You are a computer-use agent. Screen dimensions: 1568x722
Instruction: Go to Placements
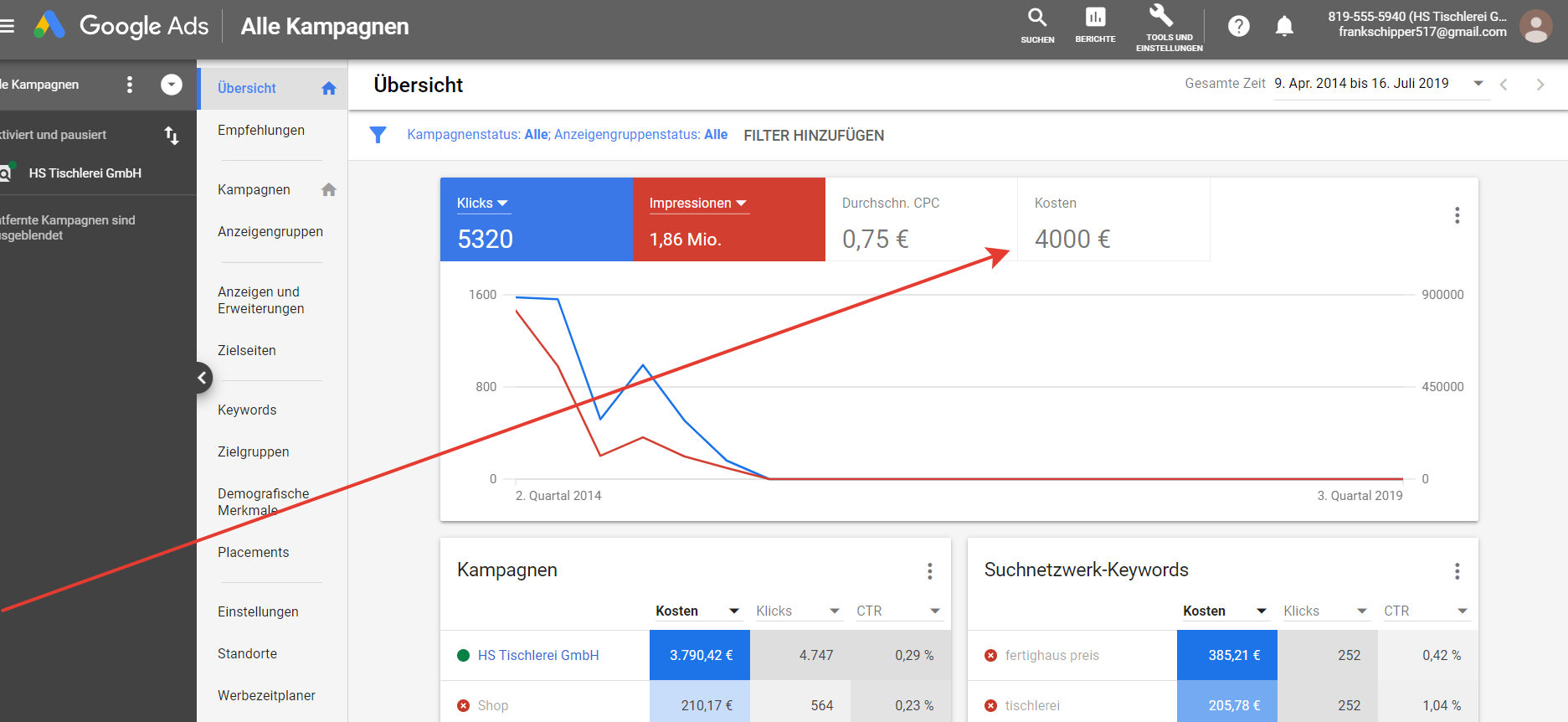pos(254,553)
